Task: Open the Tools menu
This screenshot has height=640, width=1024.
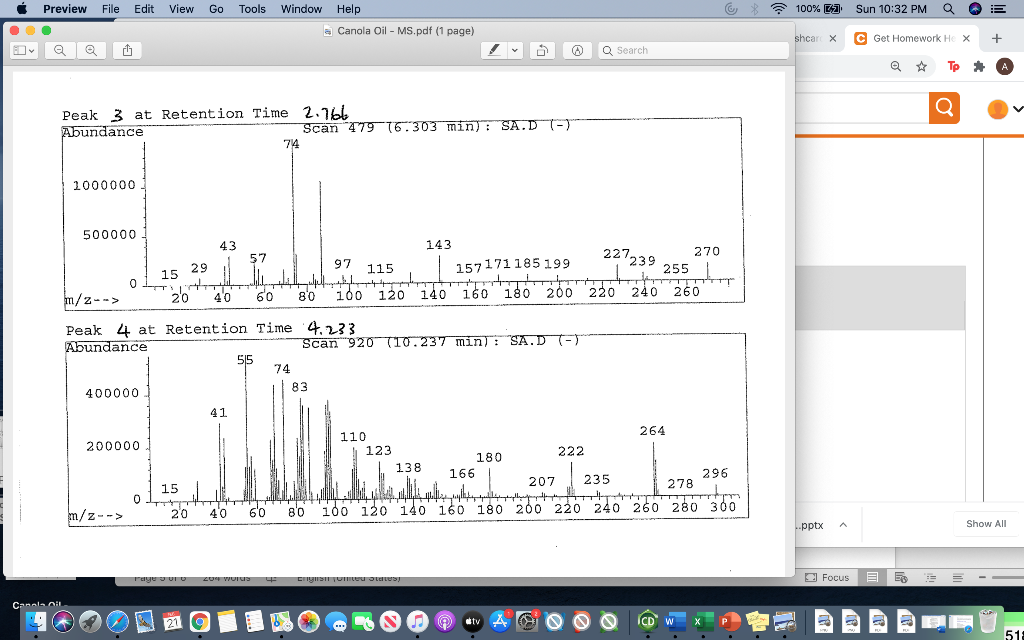Action: click(x=251, y=9)
